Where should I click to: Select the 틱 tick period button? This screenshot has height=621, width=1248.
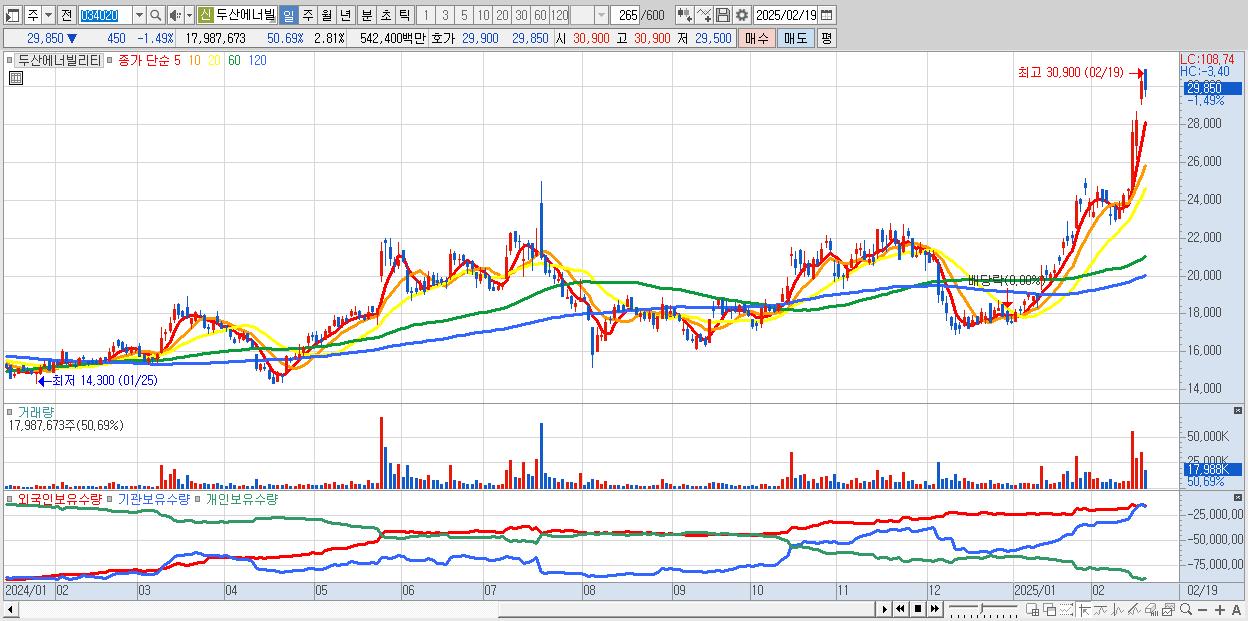pyautogui.click(x=403, y=16)
